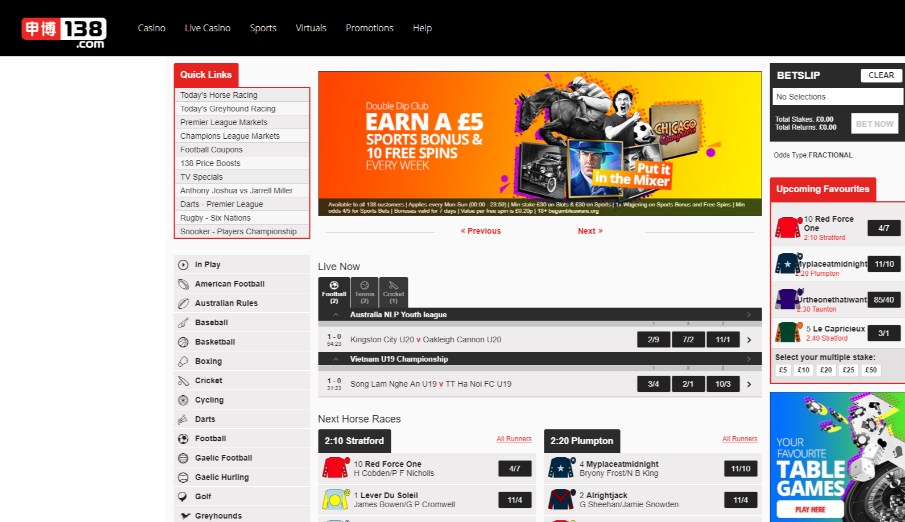The image size is (905, 522).
Task: Open Help menu
Action: coord(422,28)
